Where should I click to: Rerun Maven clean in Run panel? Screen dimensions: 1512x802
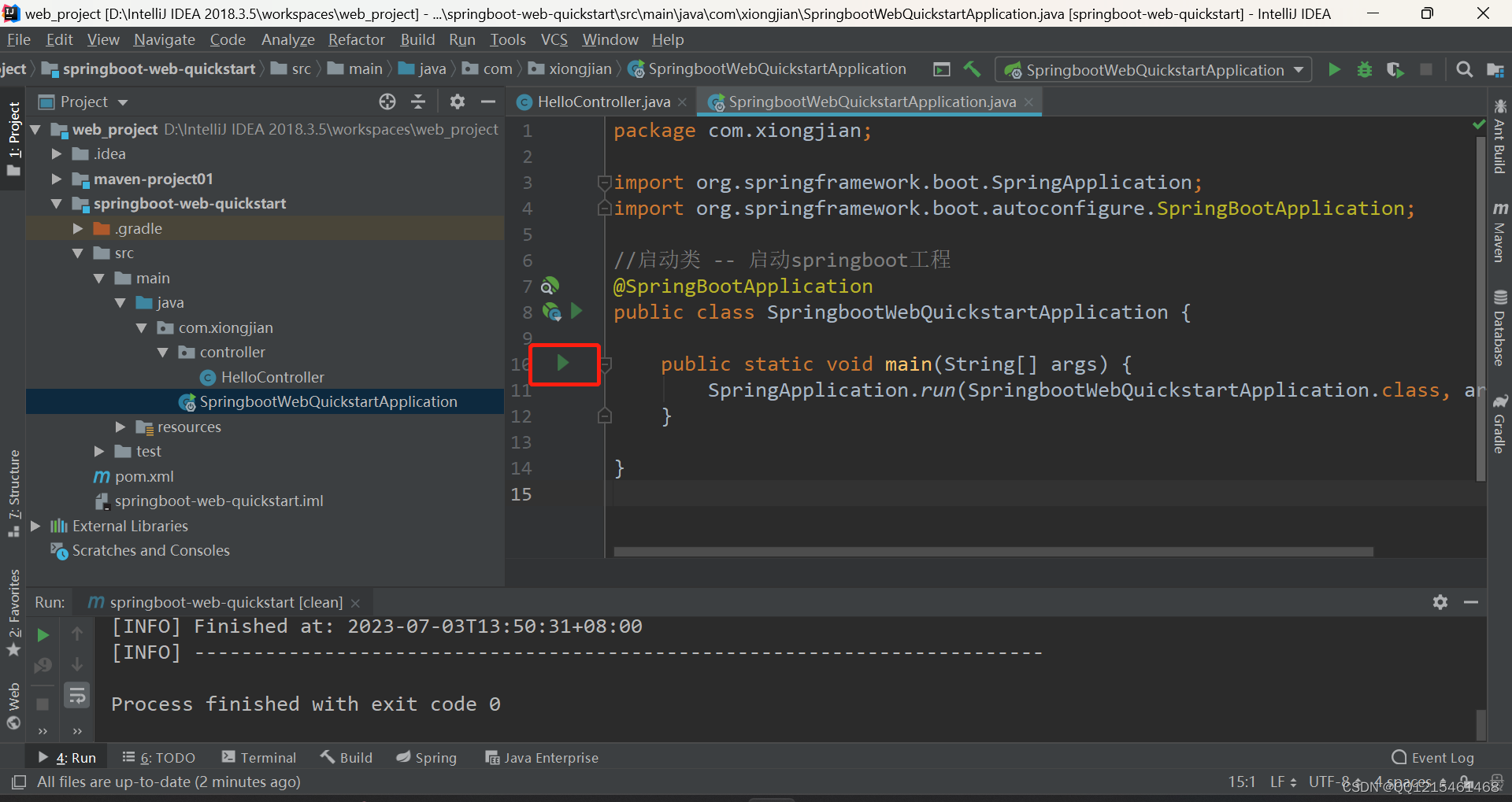click(43, 634)
